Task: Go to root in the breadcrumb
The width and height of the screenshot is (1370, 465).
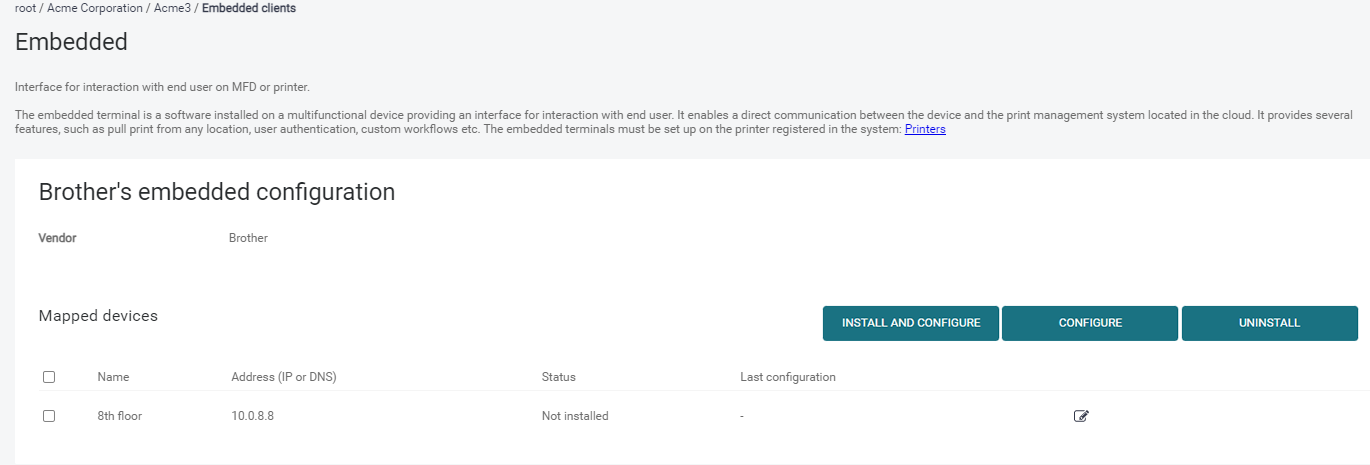Action: (26, 8)
